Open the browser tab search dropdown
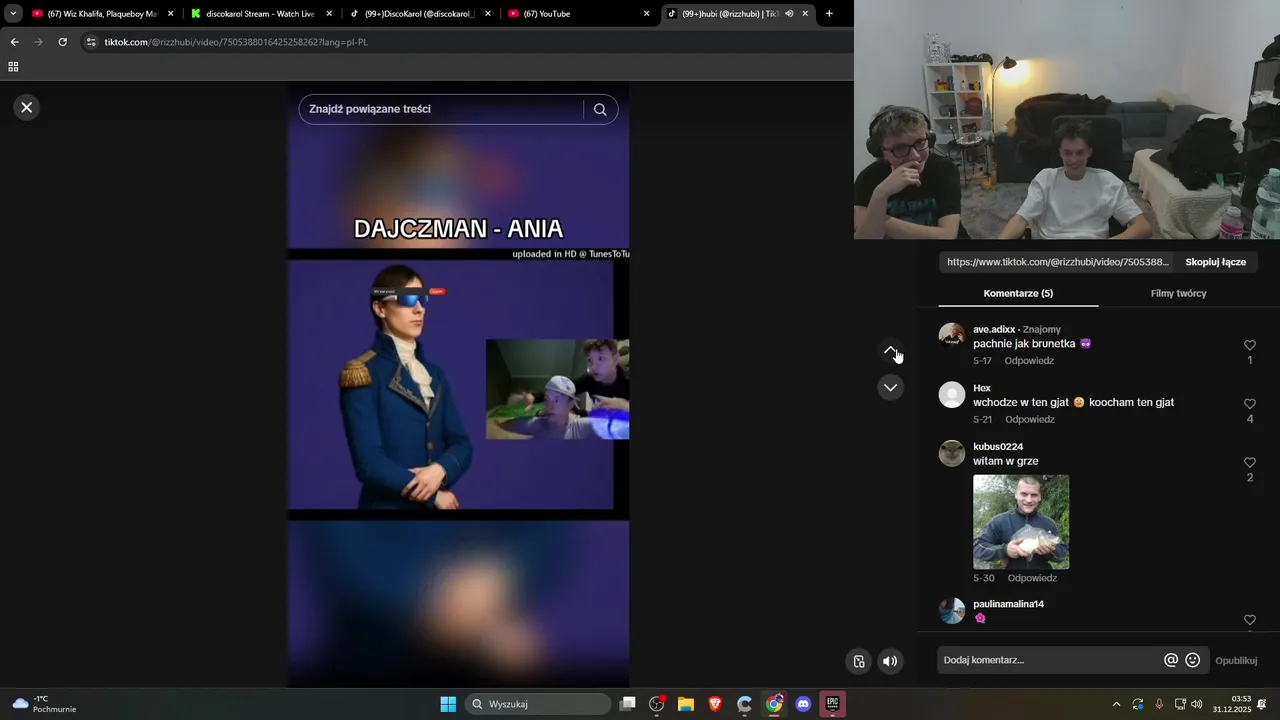Image resolution: width=1280 pixels, height=720 pixels. (x=13, y=14)
